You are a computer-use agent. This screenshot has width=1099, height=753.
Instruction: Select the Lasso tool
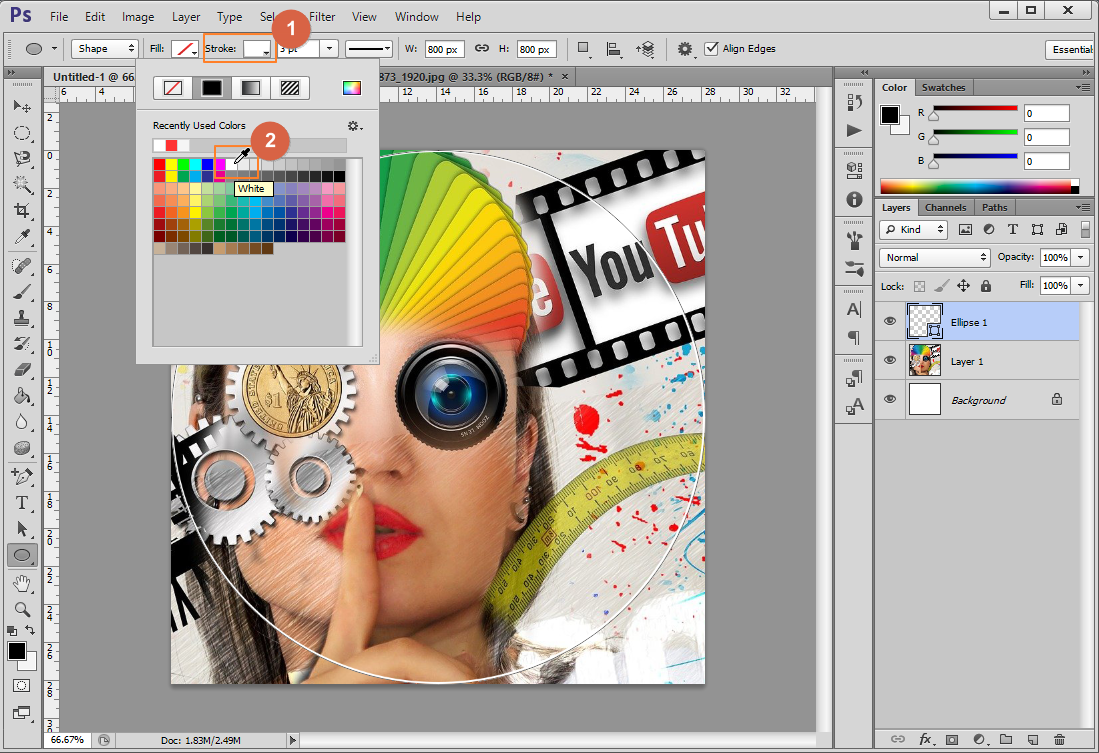click(22, 158)
